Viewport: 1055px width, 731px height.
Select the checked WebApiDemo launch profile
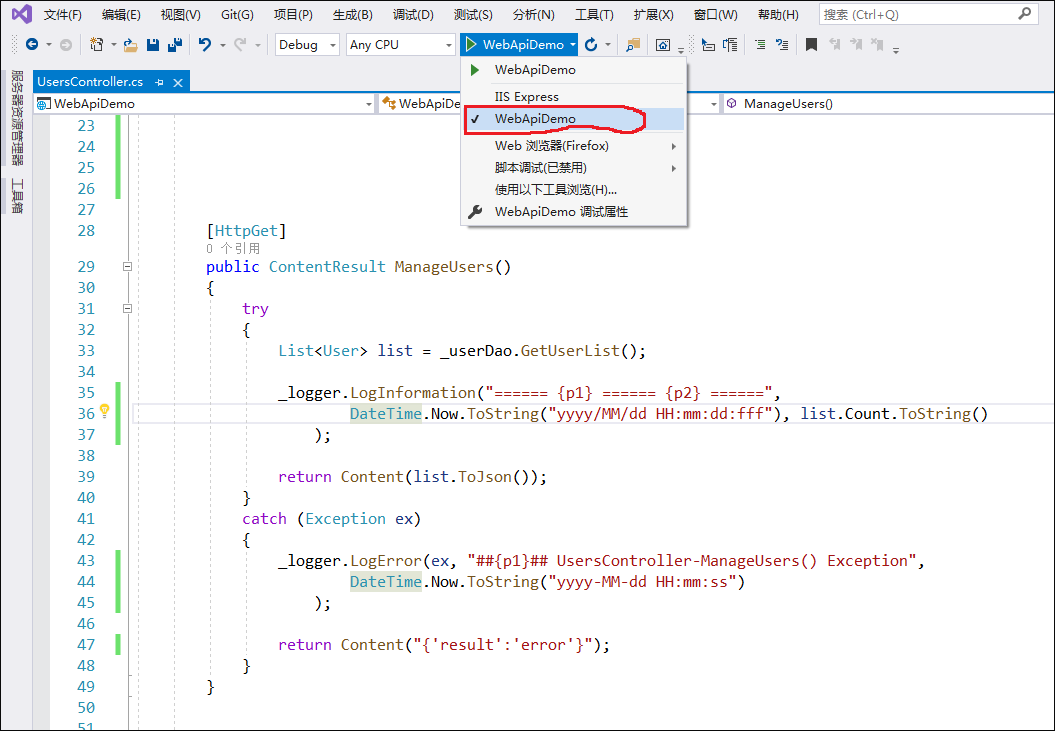coord(574,119)
